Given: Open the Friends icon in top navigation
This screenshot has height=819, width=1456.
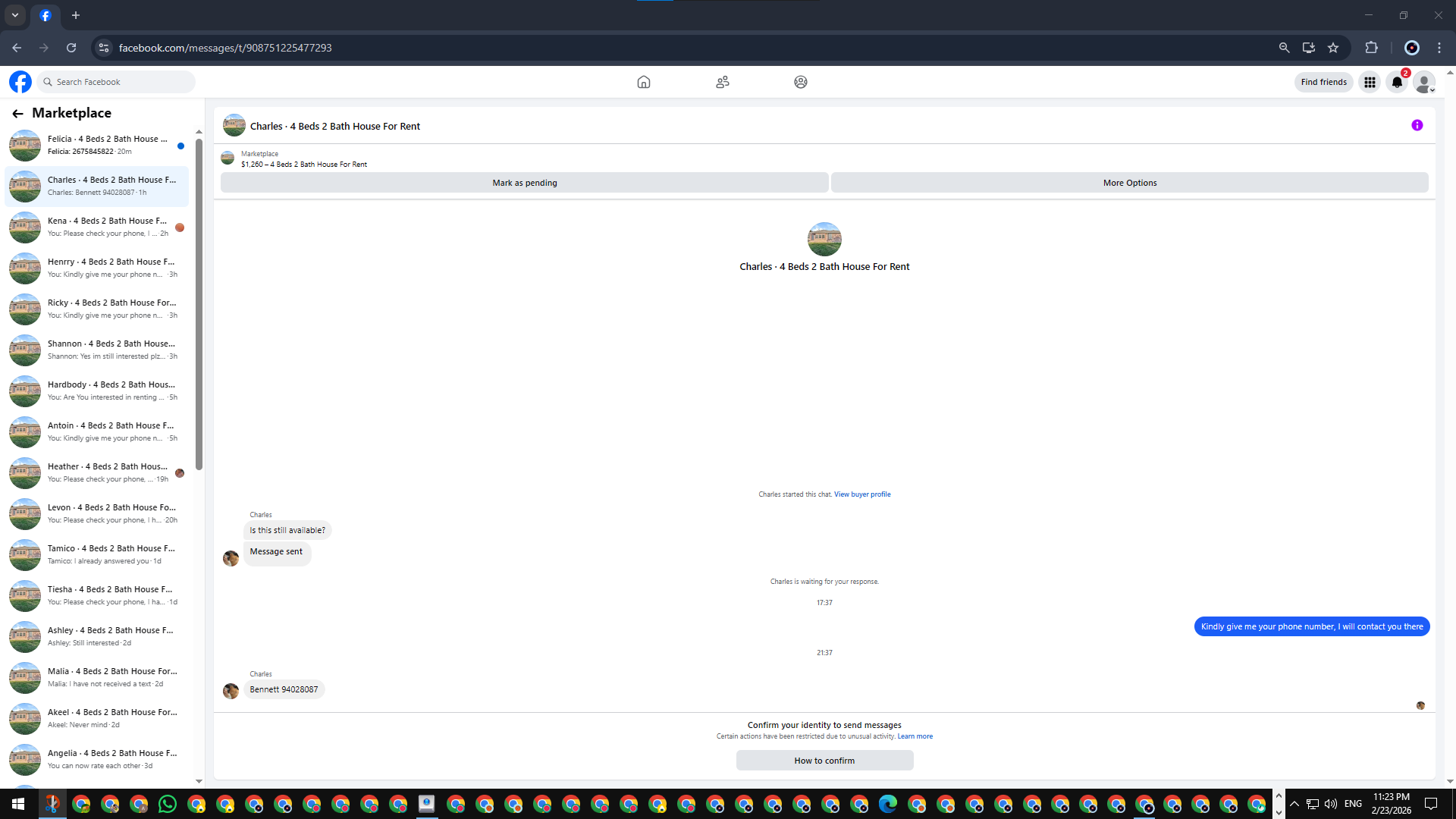Looking at the screenshot, I should click(x=722, y=82).
